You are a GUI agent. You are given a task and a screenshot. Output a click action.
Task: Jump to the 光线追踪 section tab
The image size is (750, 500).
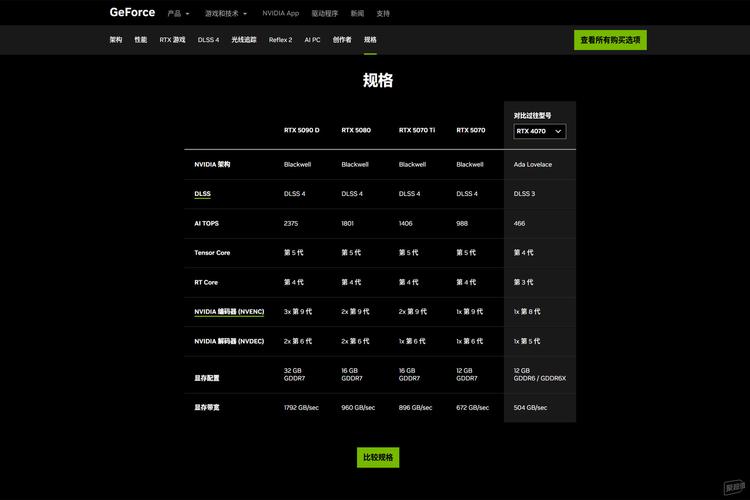pyautogui.click(x=244, y=40)
